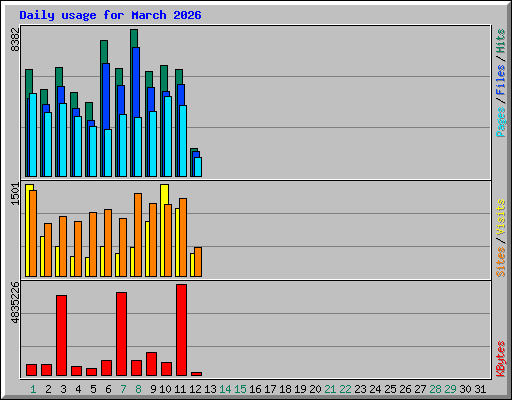The image size is (512, 400).
Task: Click day 17 on the x-axis
Action: click(270, 389)
